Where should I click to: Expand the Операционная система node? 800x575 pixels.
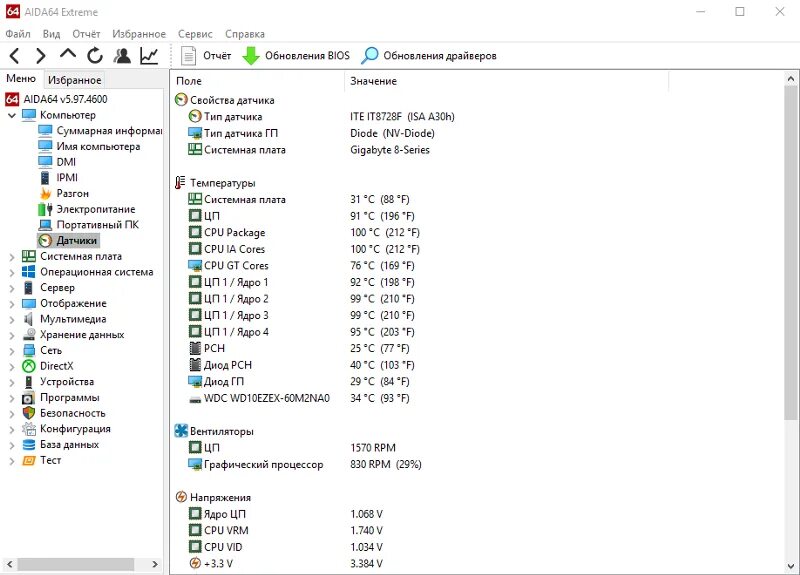click(12, 272)
